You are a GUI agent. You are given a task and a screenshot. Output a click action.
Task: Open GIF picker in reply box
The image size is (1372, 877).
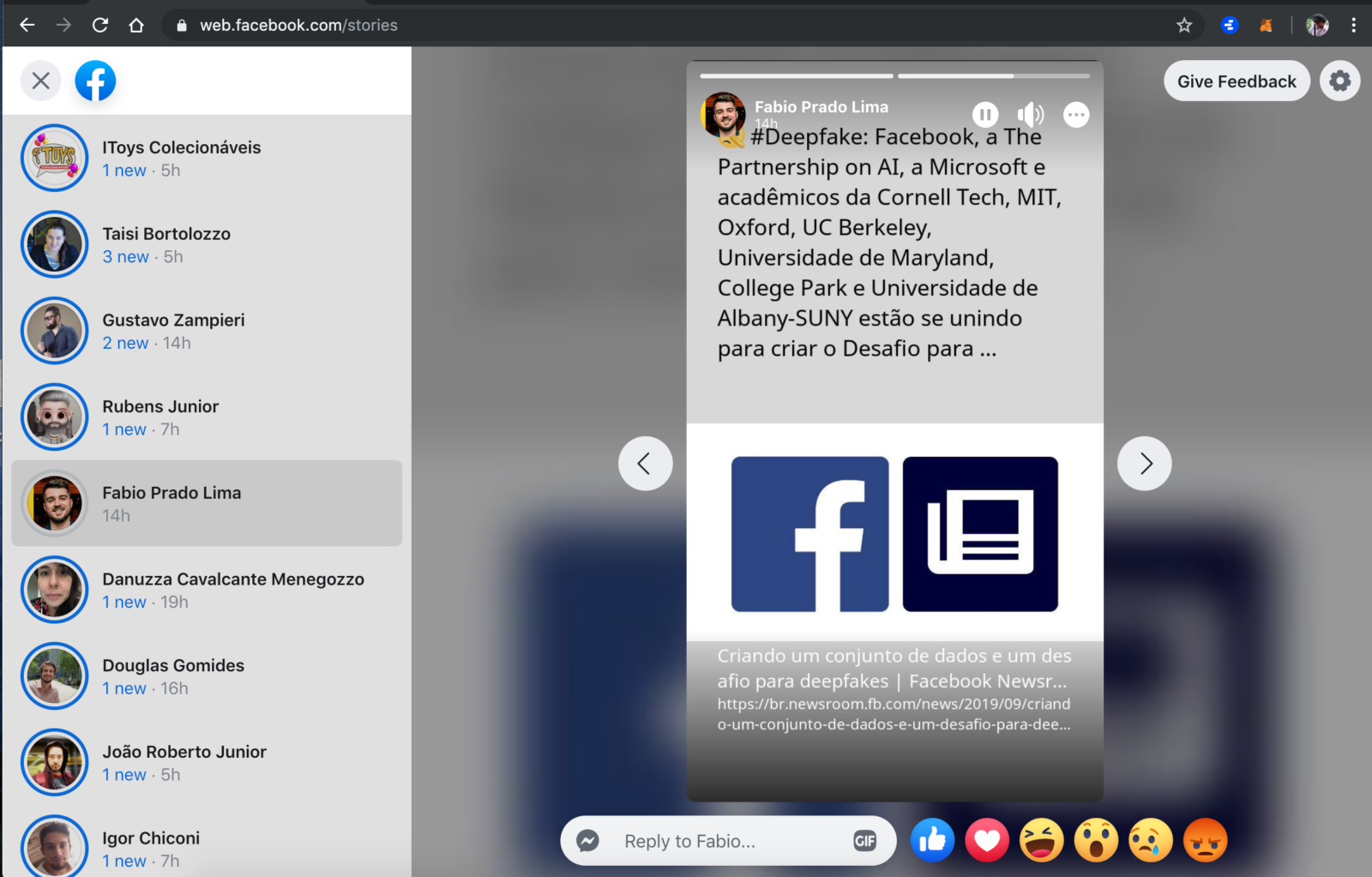pos(865,841)
